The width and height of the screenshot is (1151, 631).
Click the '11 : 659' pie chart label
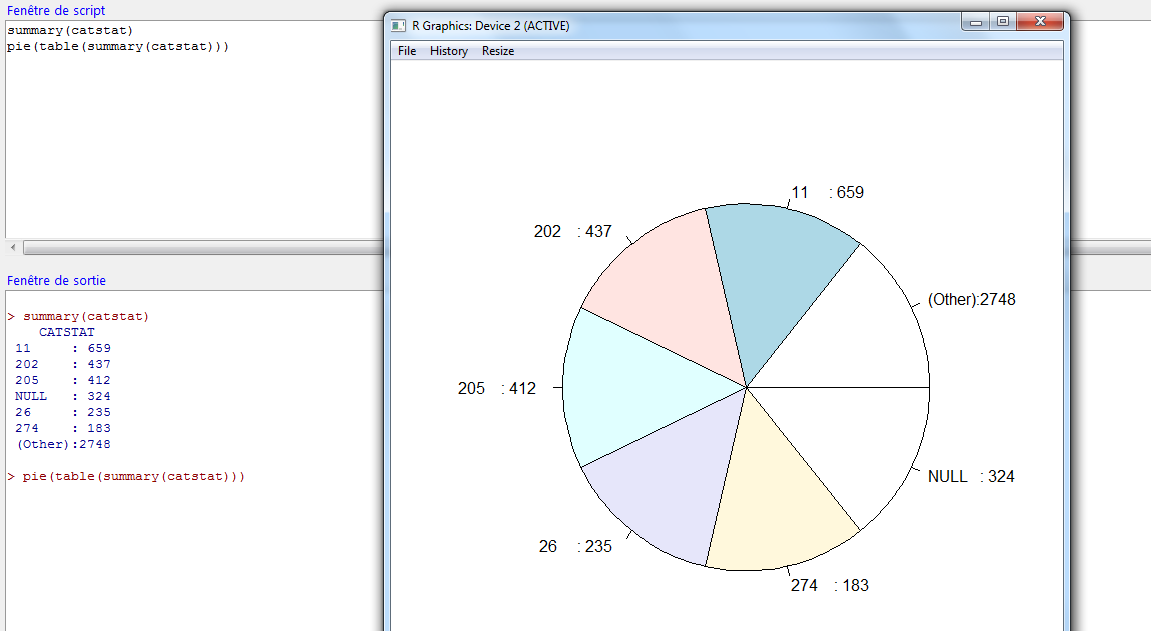(x=827, y=192)
